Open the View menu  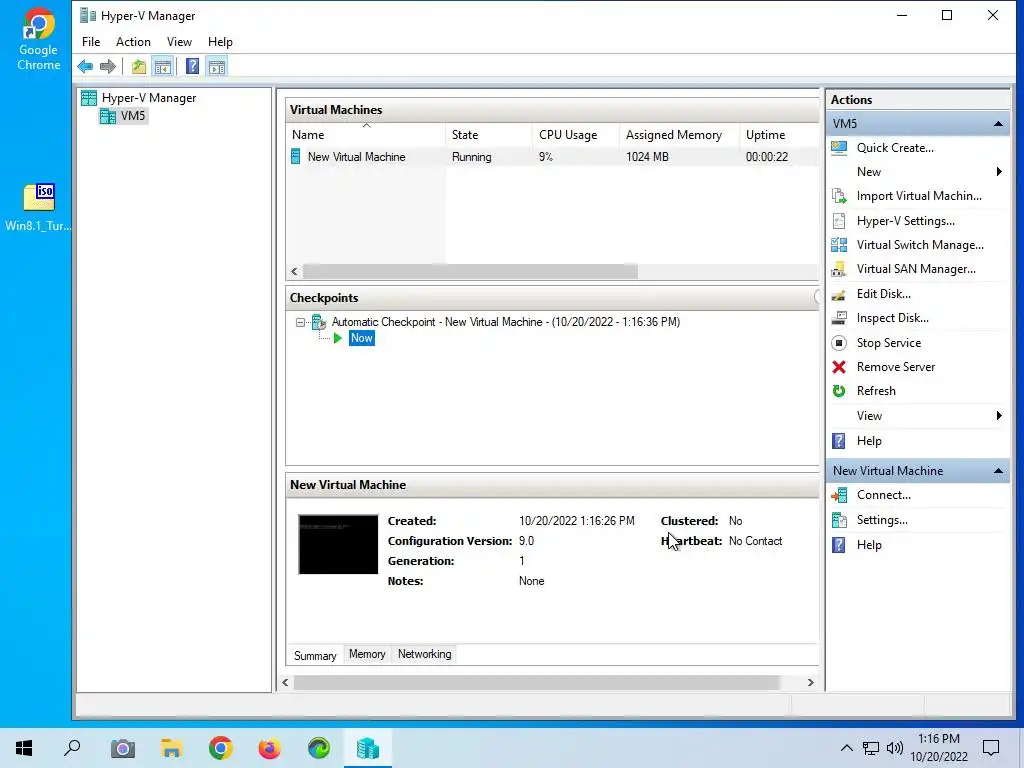179,42
